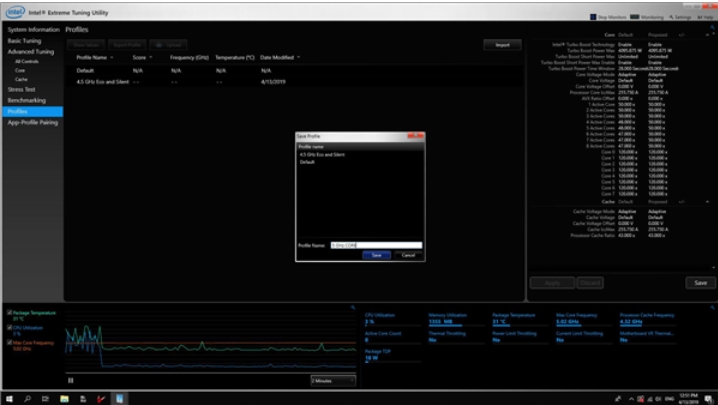Select Core under Advanced Tuning
Image resolution: width=718 pixels, height=405 pixels.
click(x=20, y=71)
